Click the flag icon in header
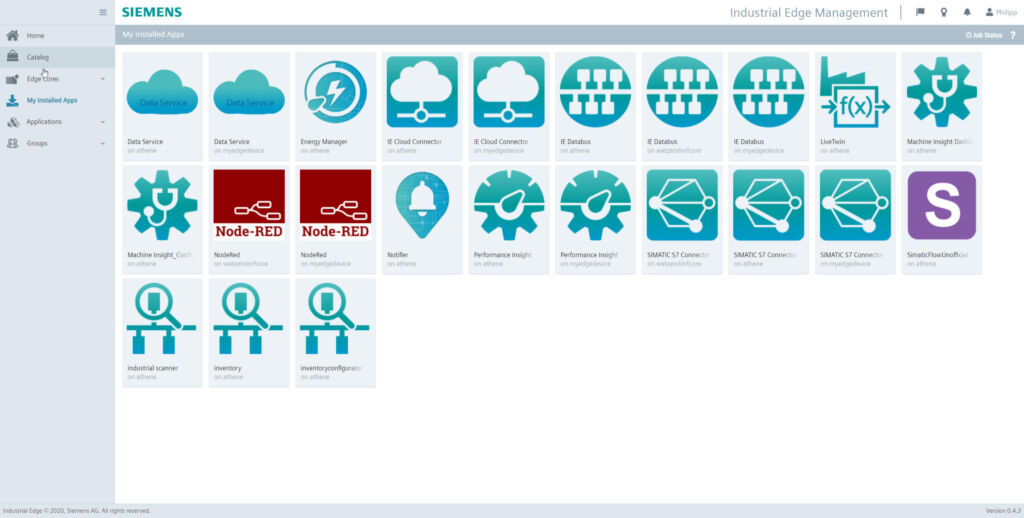1024x518 pixels. tap(920, 12)
